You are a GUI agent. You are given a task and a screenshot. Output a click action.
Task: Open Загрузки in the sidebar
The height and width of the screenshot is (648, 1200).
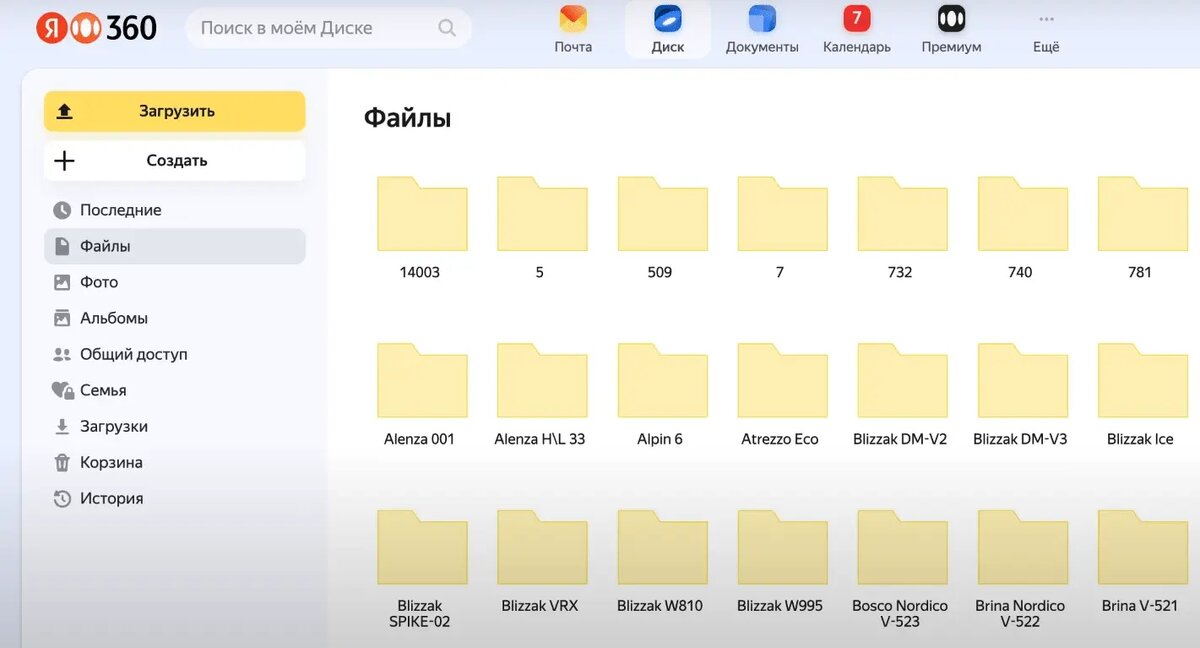tap(174, 426)
